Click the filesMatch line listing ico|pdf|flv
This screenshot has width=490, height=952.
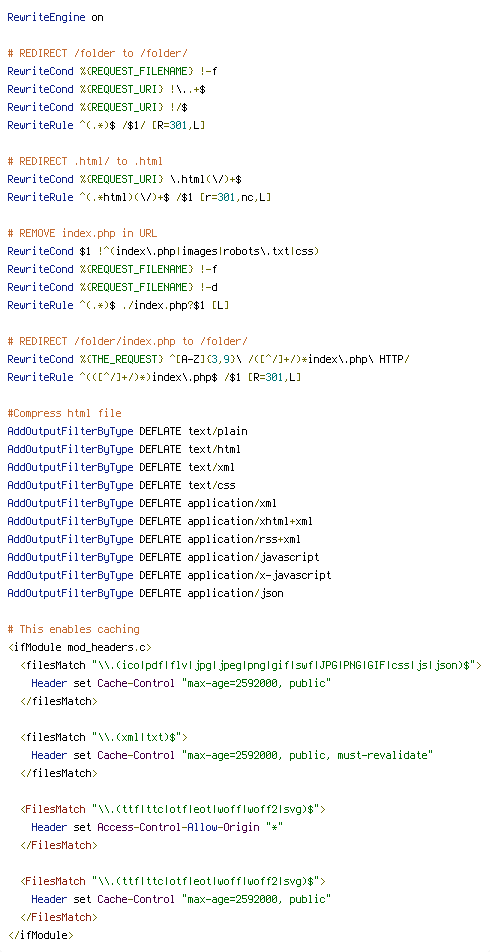point(251,665)
